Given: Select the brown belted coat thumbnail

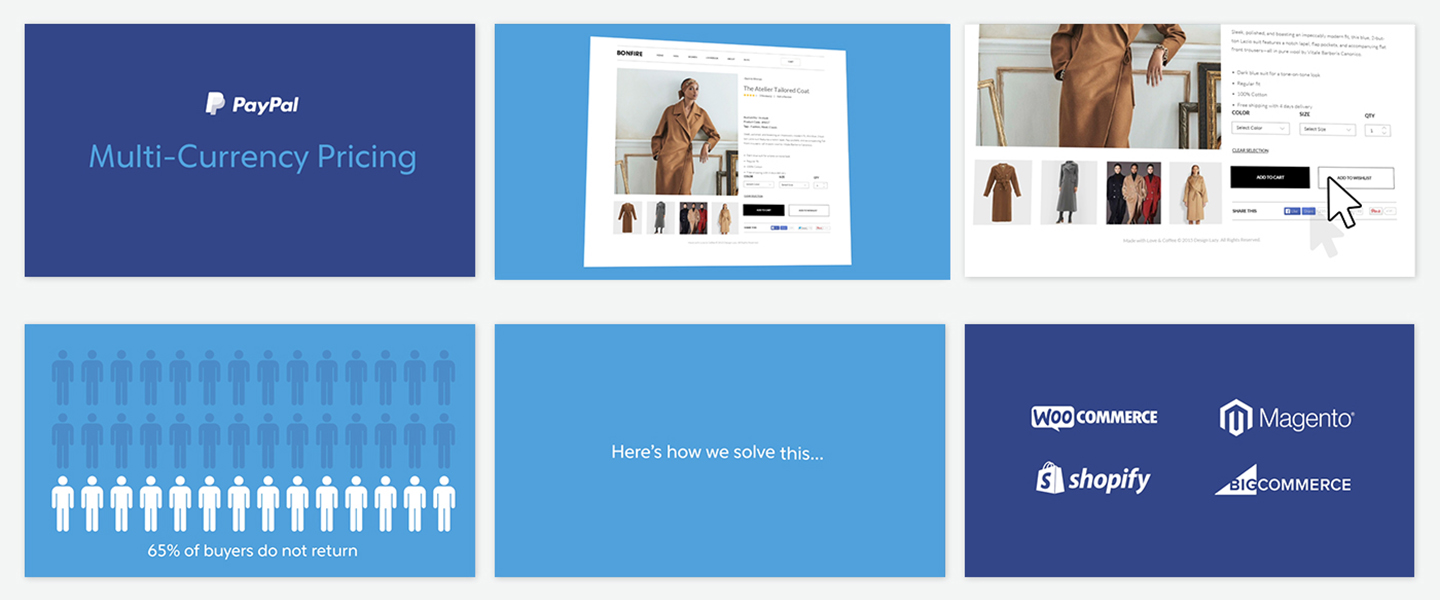Looking at the screenshot, I should point(1000,192).
